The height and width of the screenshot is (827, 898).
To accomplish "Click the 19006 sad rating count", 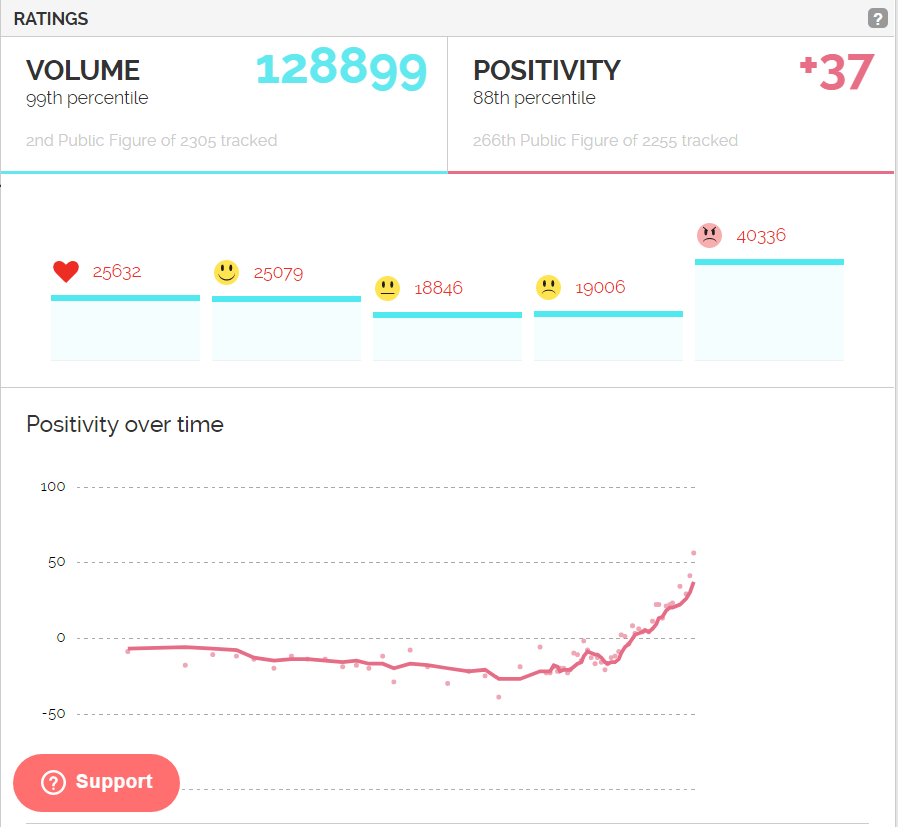I will tap(600, 288).
